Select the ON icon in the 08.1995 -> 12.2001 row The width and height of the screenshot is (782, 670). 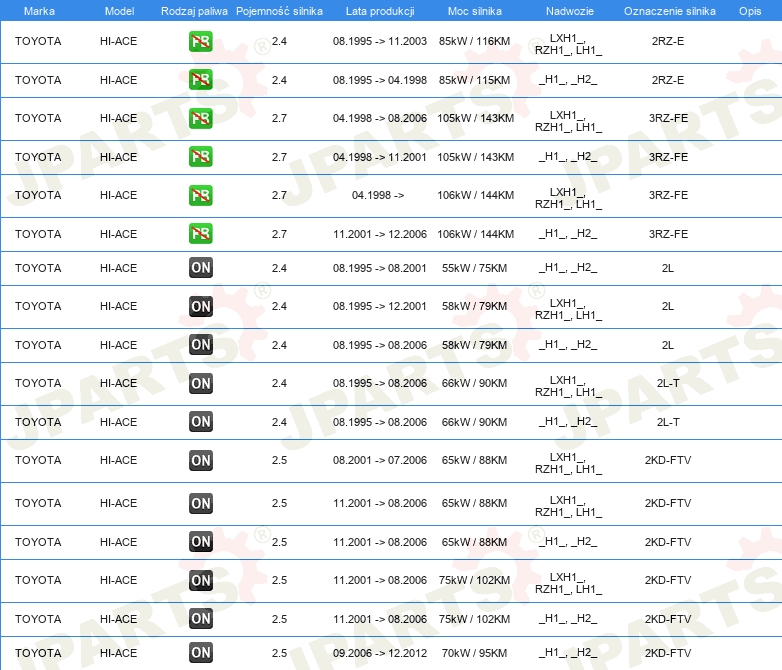click(x=200, y=307)
